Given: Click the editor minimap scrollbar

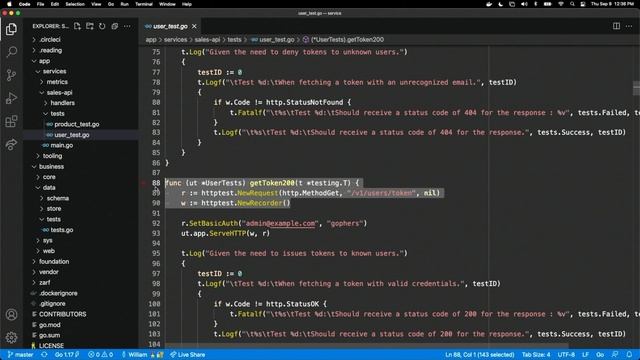Looking at the screenshot, I should click(x=636, y=88).
